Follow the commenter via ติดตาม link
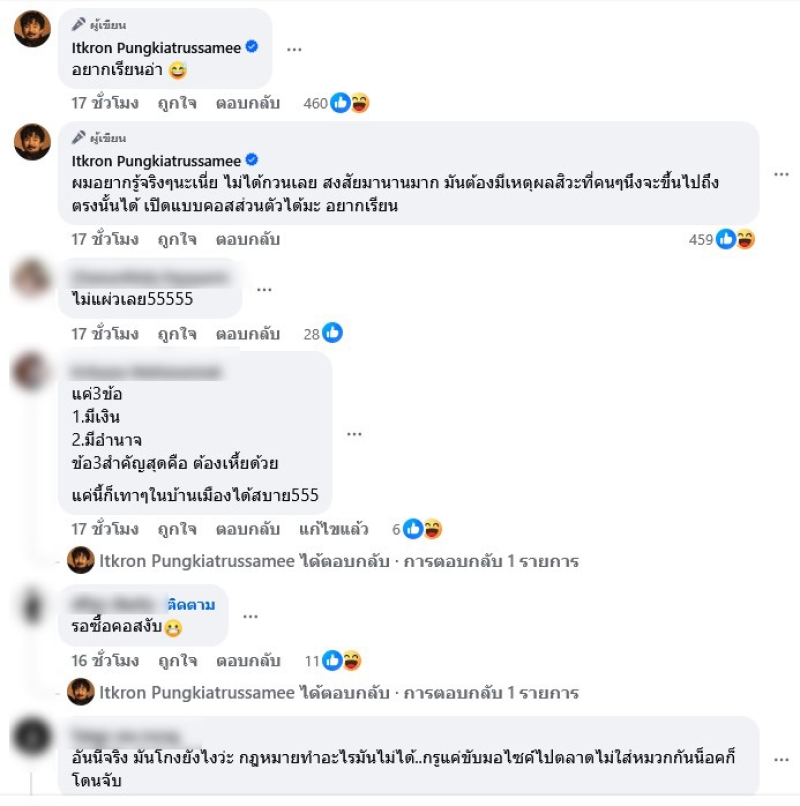This screenshot has height=806, width=800. pyautogui.click(x=191, y=605)
